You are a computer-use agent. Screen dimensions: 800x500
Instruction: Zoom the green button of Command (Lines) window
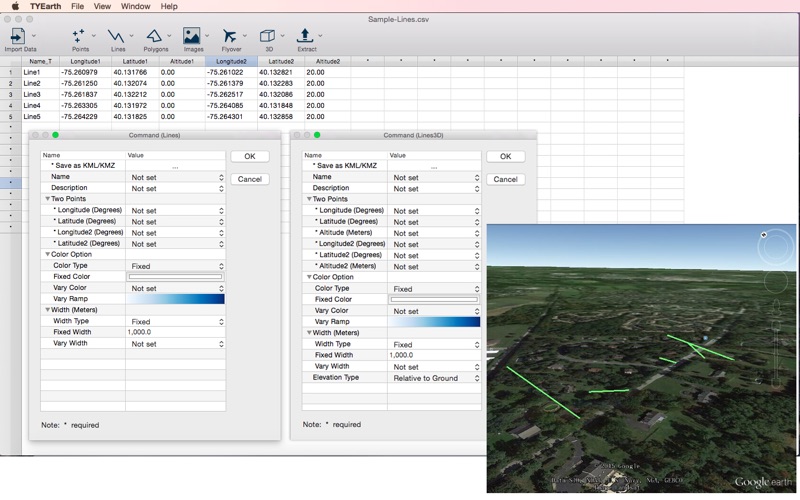click(56, 135)
